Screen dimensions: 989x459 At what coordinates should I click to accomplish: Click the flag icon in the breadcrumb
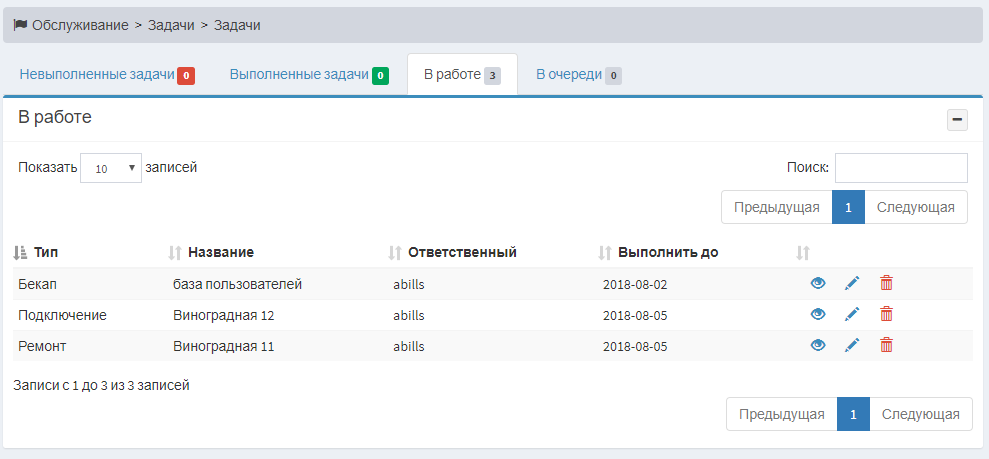point(20,25)
